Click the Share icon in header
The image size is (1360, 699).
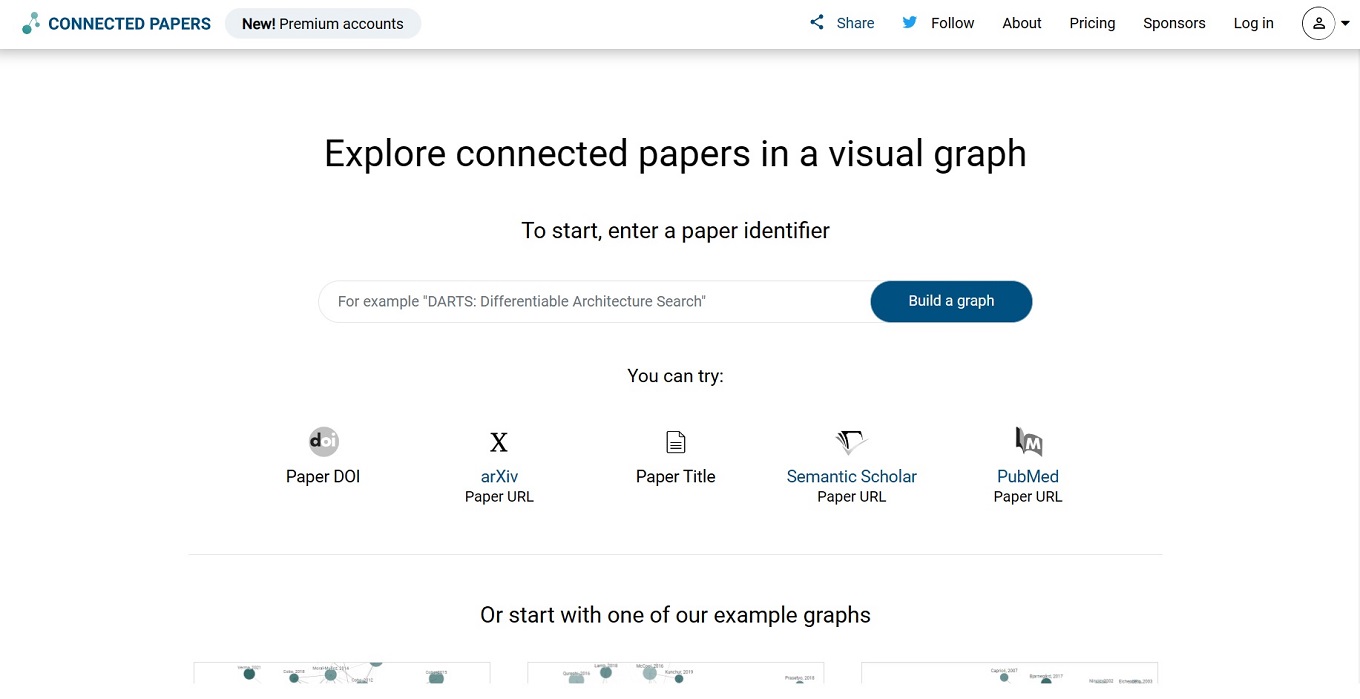click(817, 23)
